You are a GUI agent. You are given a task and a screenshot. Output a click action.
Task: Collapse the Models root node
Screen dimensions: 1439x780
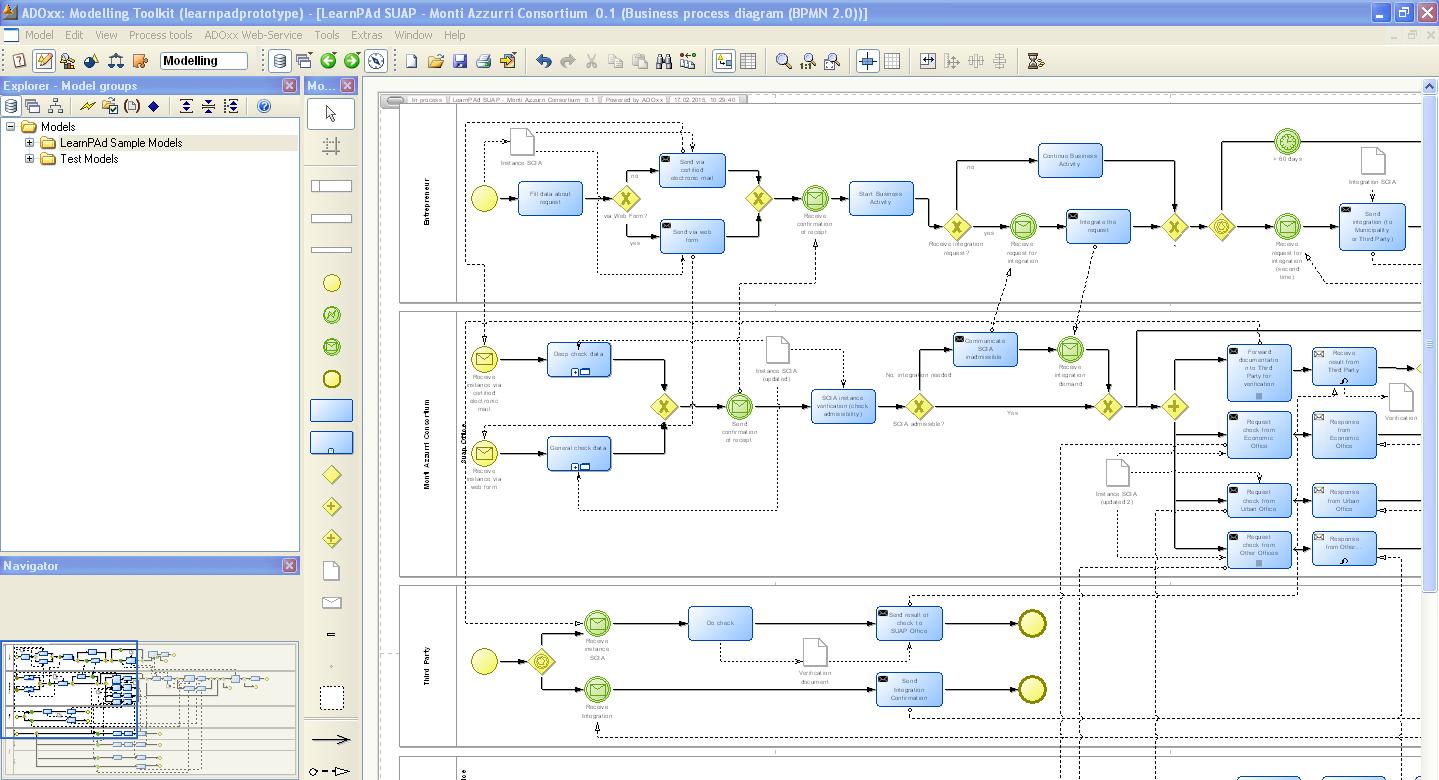click(11, 127)
